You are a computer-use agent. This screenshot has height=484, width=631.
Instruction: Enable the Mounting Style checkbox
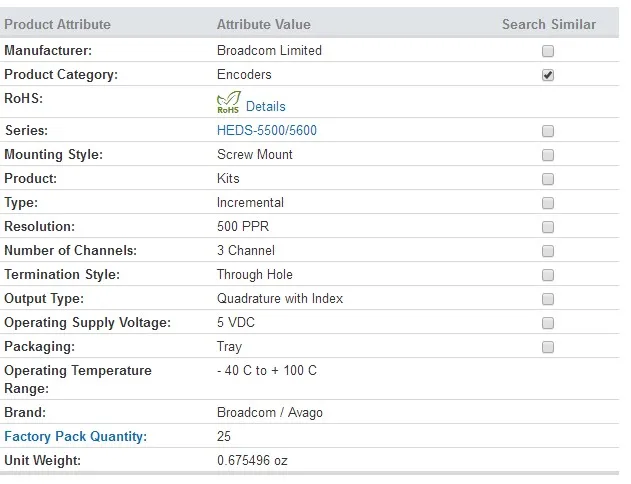[x=548, y=155]
